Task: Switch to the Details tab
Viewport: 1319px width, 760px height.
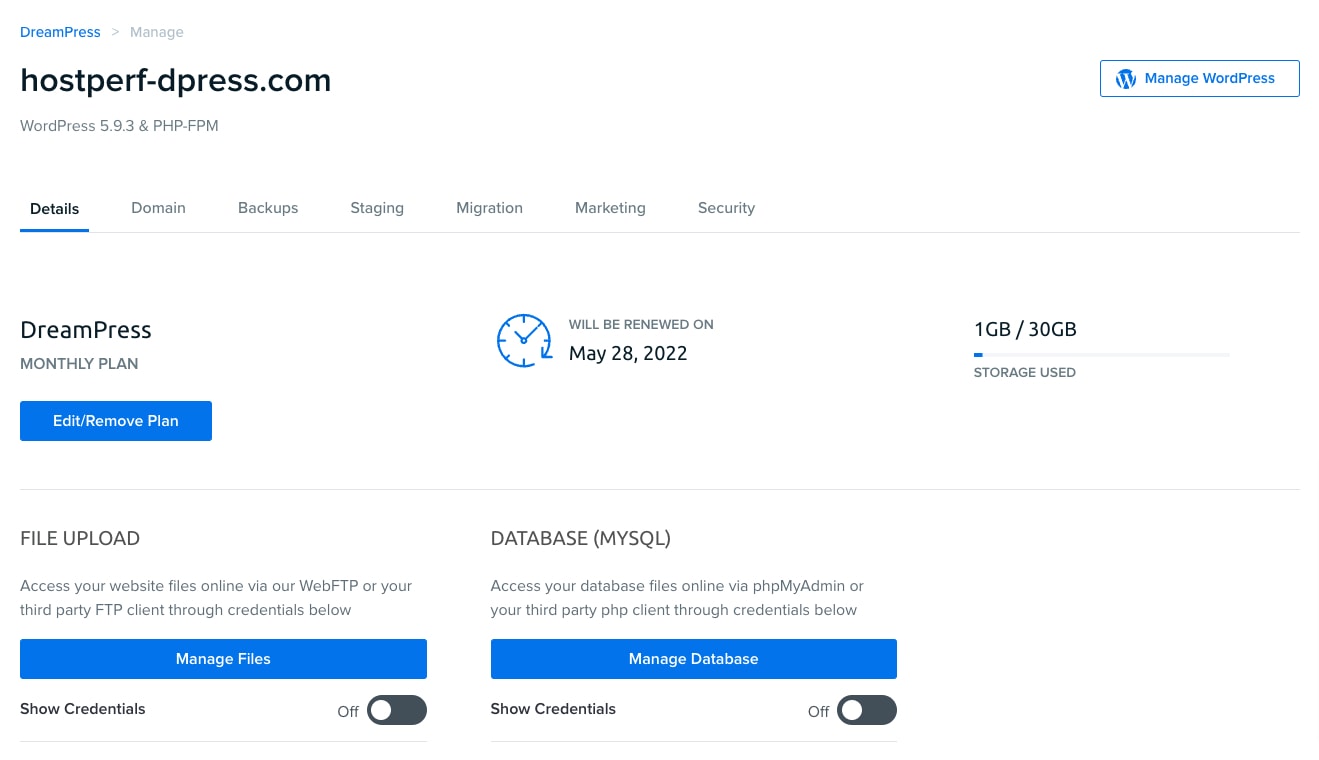Action: pyautogui.click(x=55, y=209)
